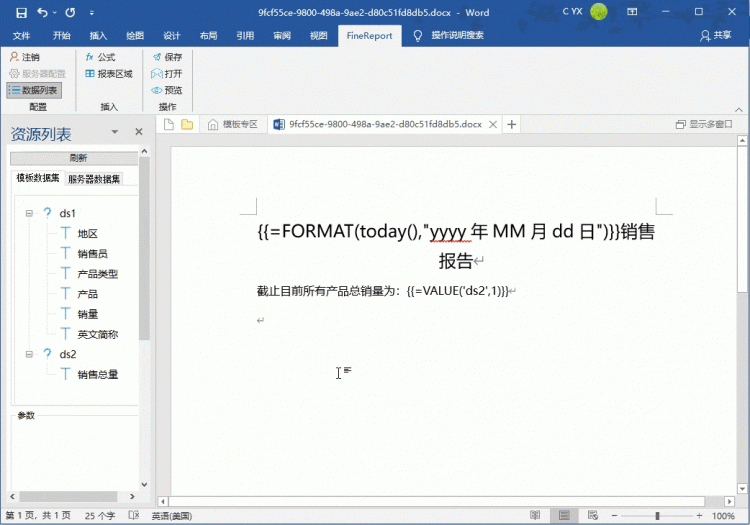The image size is (750, 525).
Task: Select the 销售员 field
Action: [x=92, y=253]
